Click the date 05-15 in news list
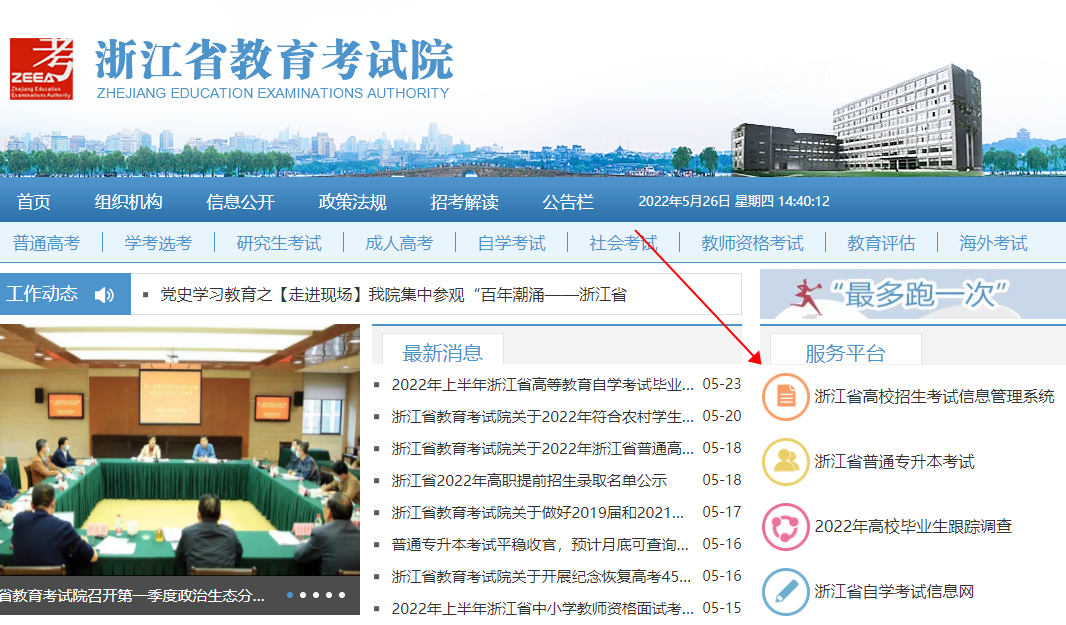Viewport: 1066px width, 625px height. 721,608
